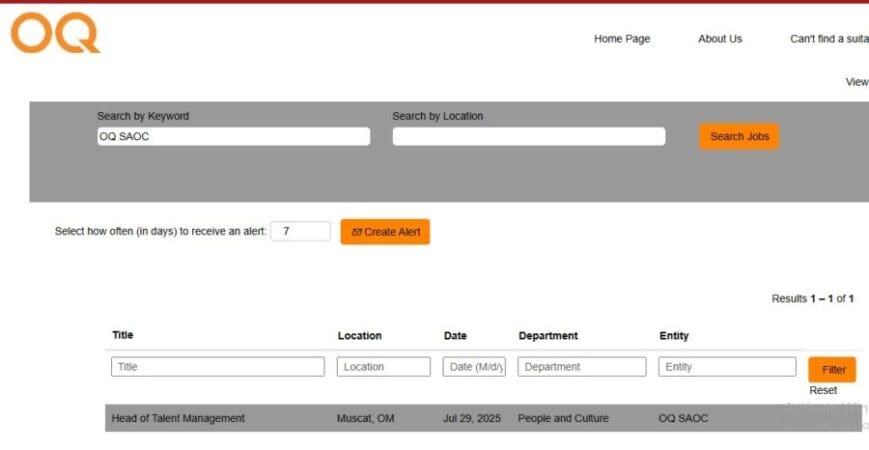Select the "Muscat, OM" location cell
Image resolution: width=869 pixels, height=450 pixels.
pos(366,418)
